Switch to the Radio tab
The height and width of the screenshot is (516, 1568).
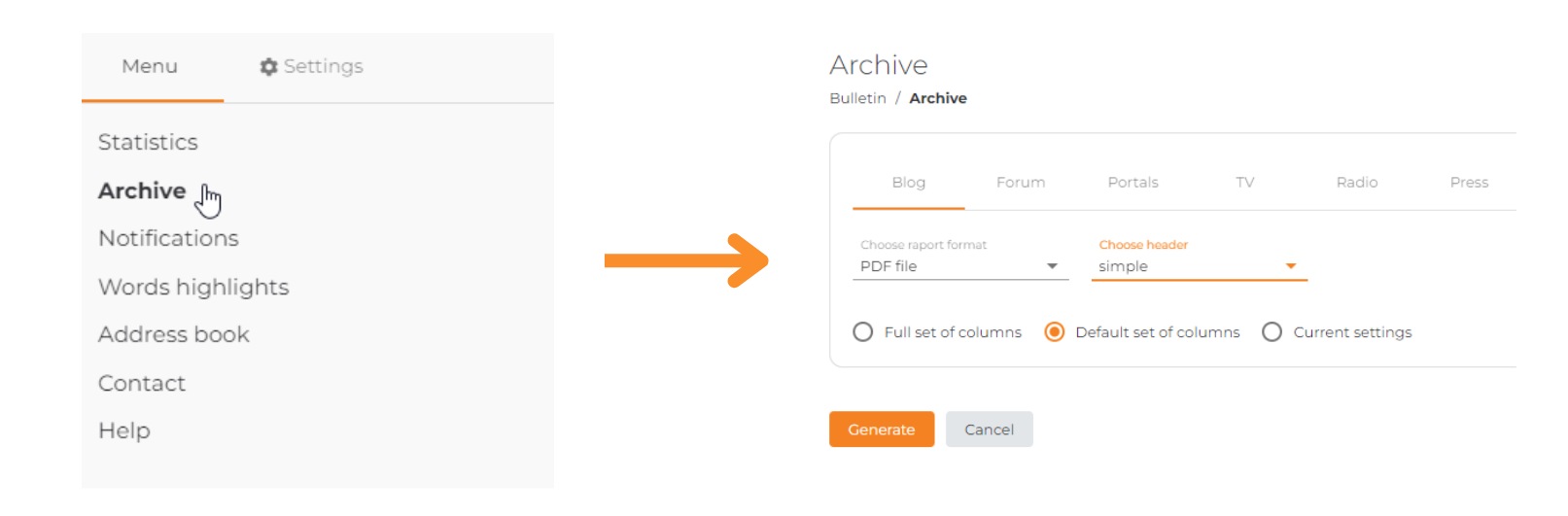(1357, 182)
